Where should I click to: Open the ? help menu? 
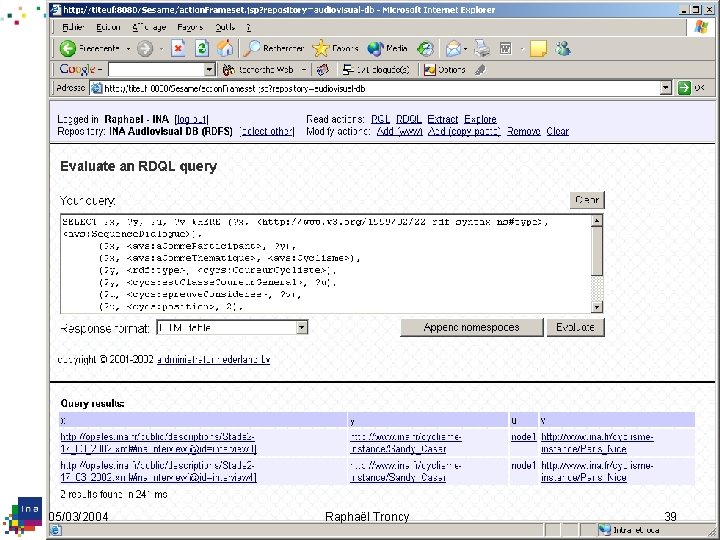pyautogui.click(x=248, y=28)
